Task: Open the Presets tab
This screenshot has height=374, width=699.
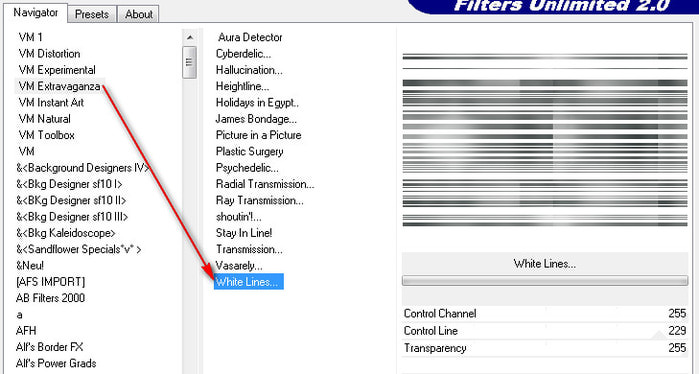Action: (x=92, y=14)
